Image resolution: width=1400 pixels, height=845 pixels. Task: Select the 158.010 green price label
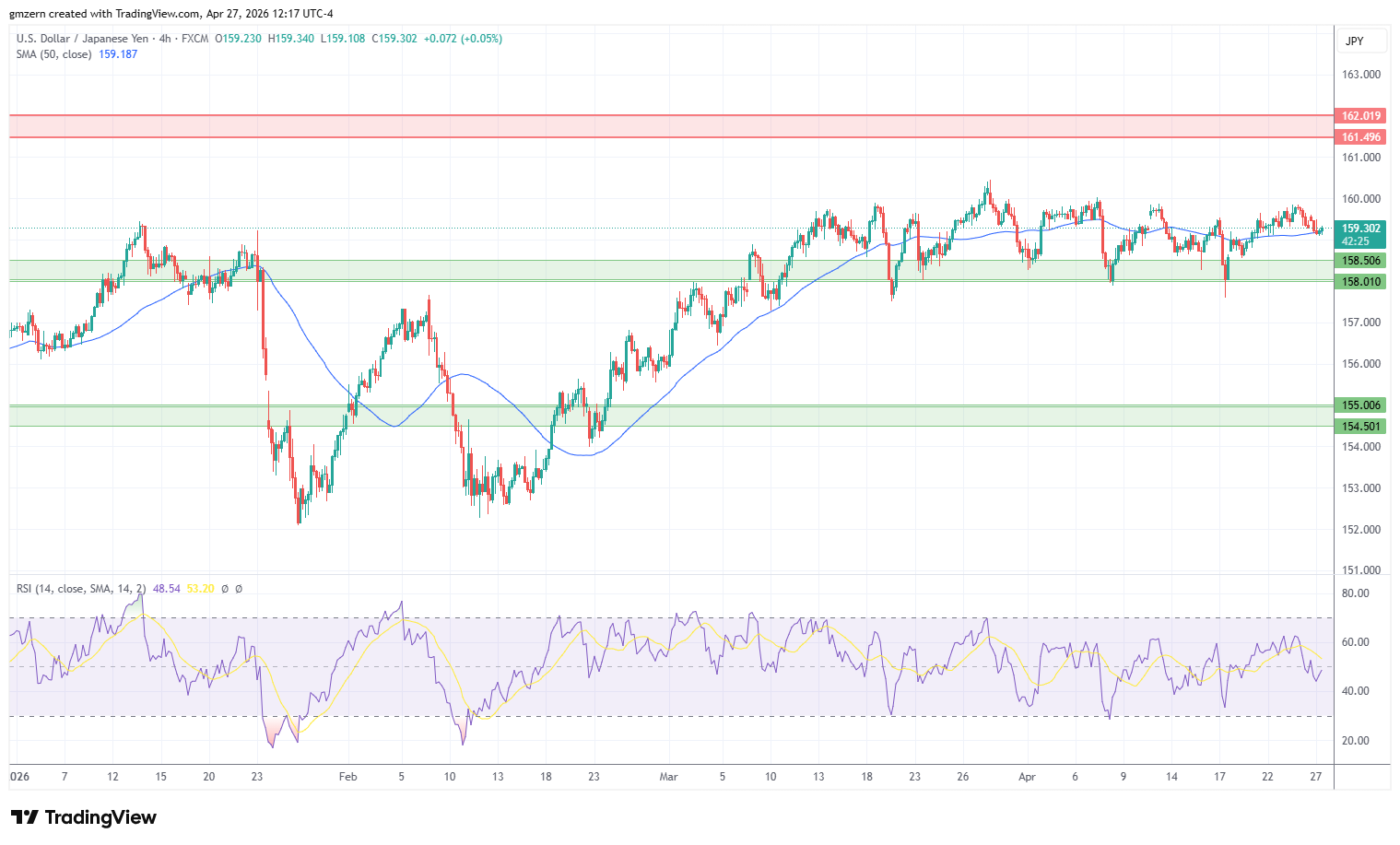pos(1360,282)
